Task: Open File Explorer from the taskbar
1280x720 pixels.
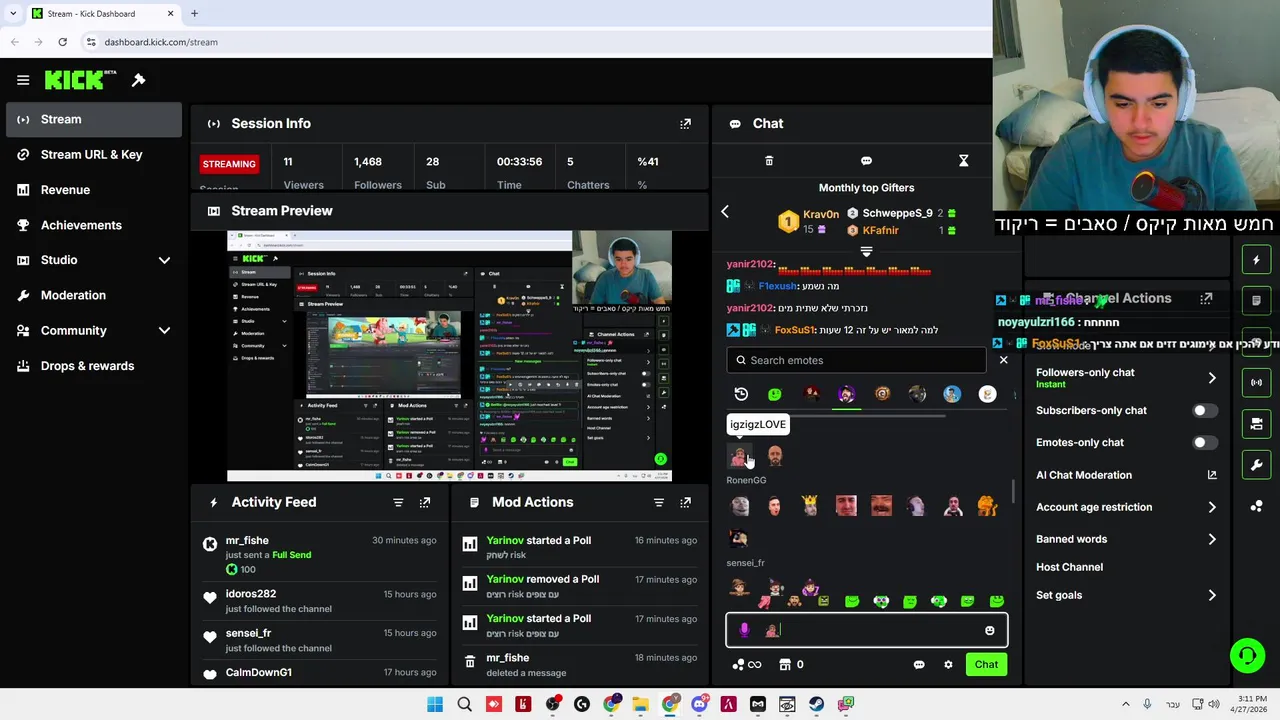Action: (640, 704)
